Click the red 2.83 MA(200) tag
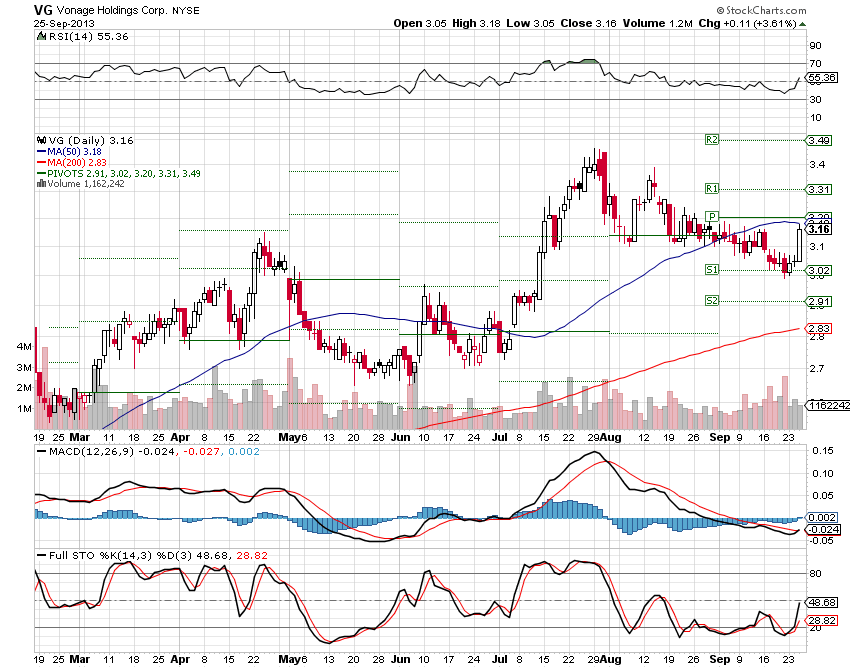 (819, 329)
